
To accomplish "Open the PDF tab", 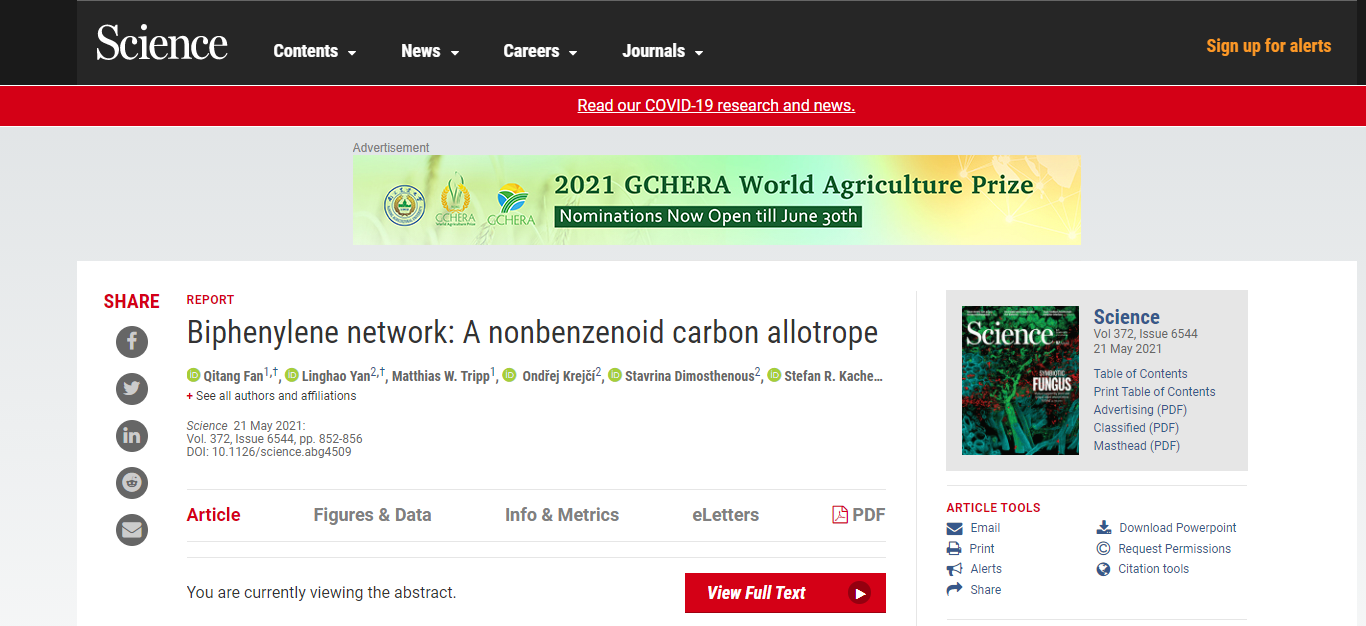I will click(x=859, y=515).
